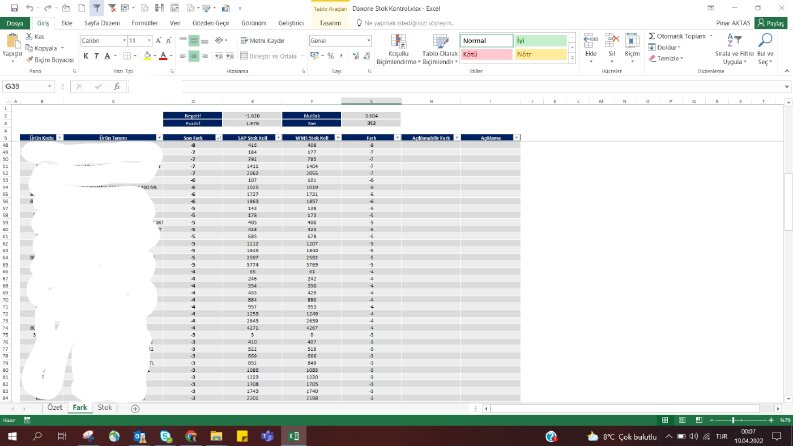Screen dimensions: 793x446
Task: Click Kes (Cut) scissors
Action: pos(35,36)
